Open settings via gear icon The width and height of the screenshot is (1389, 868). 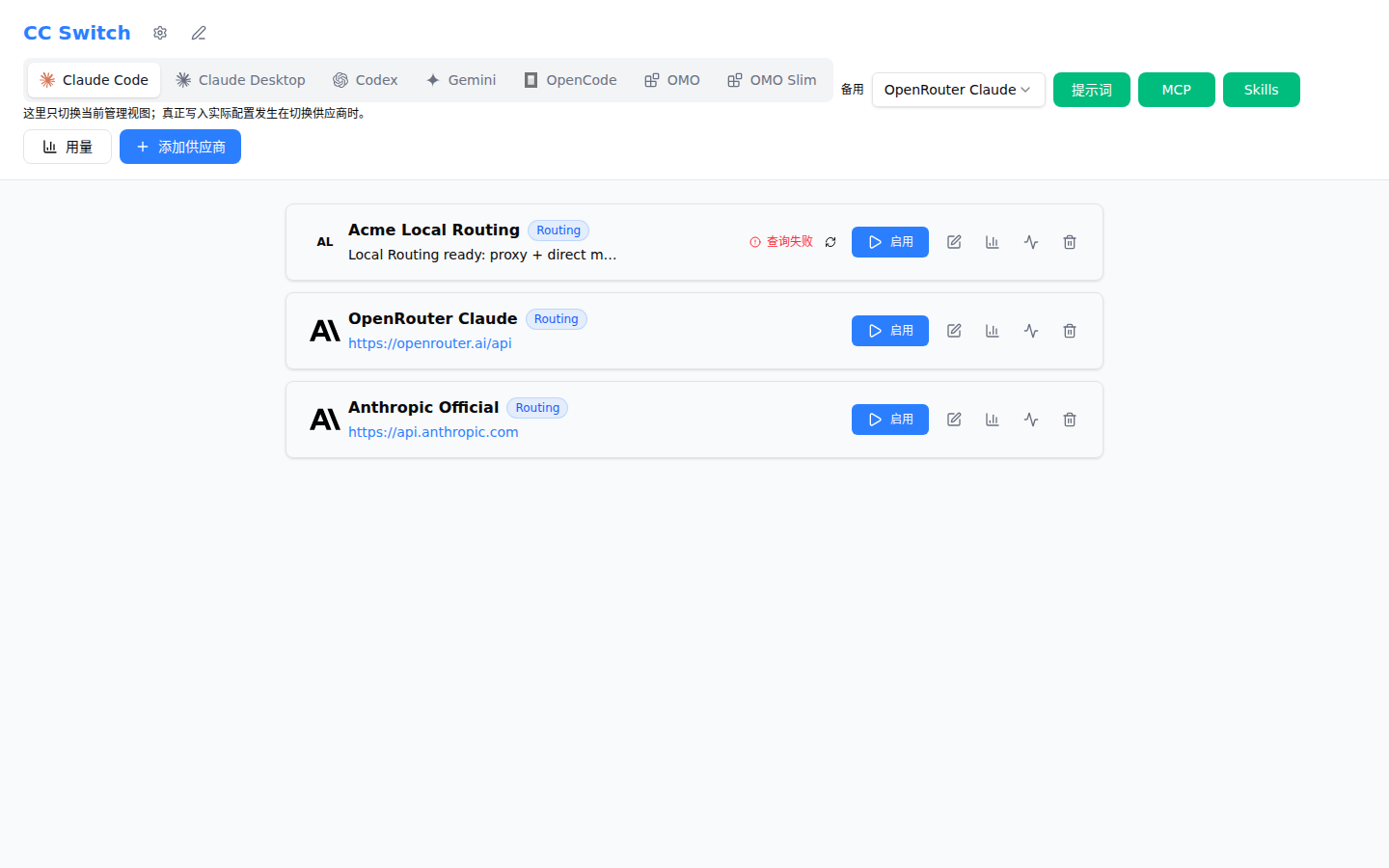point(160,33)
